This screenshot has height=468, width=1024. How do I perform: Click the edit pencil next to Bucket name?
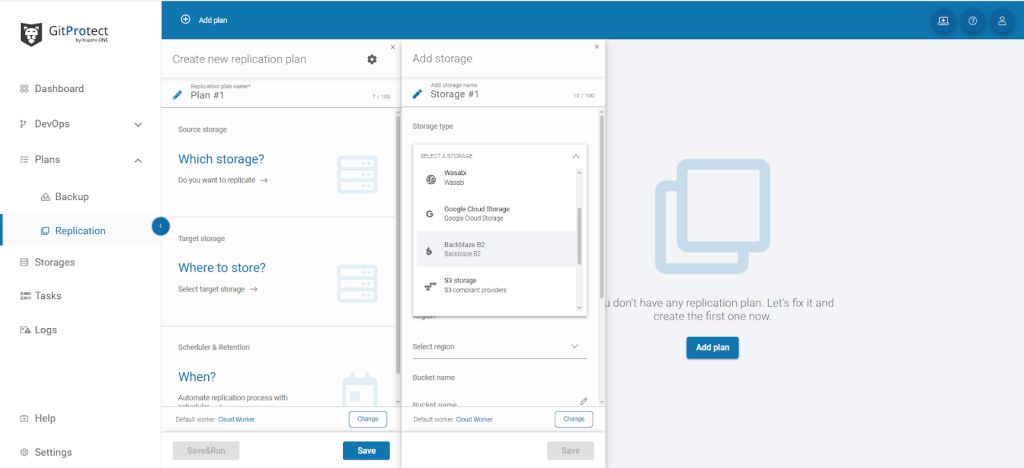583,401
